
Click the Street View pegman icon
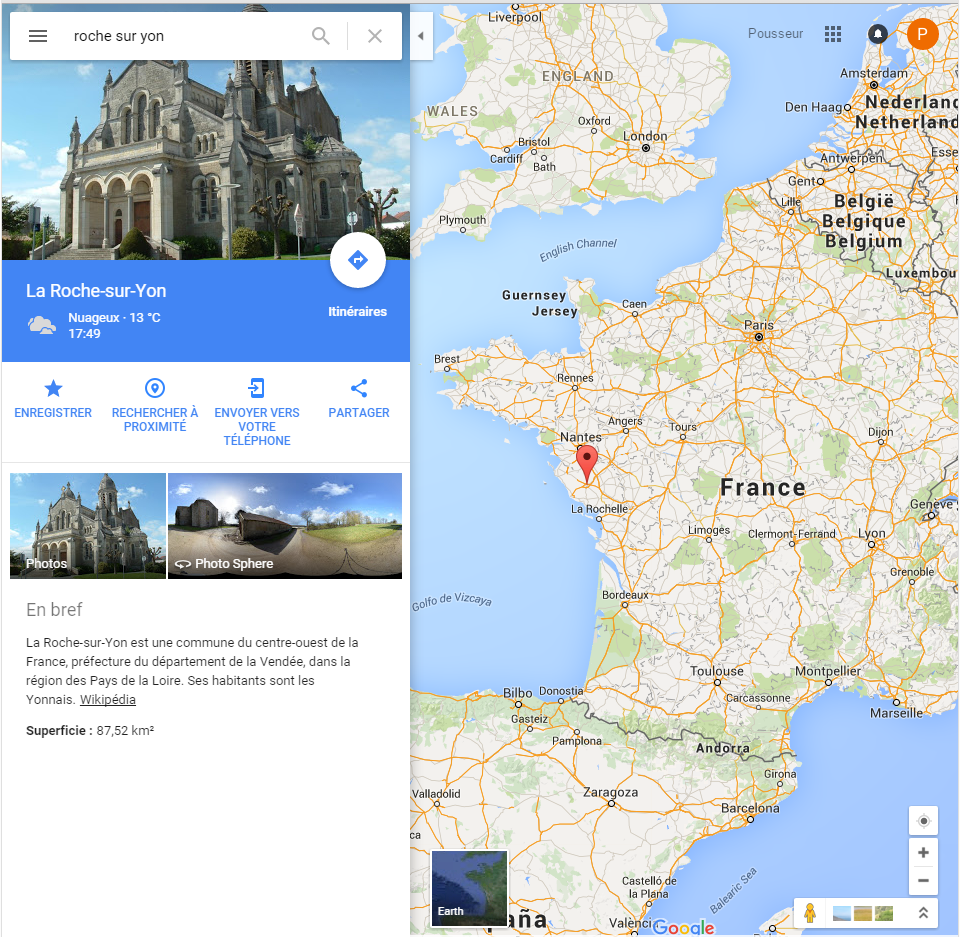810,913
